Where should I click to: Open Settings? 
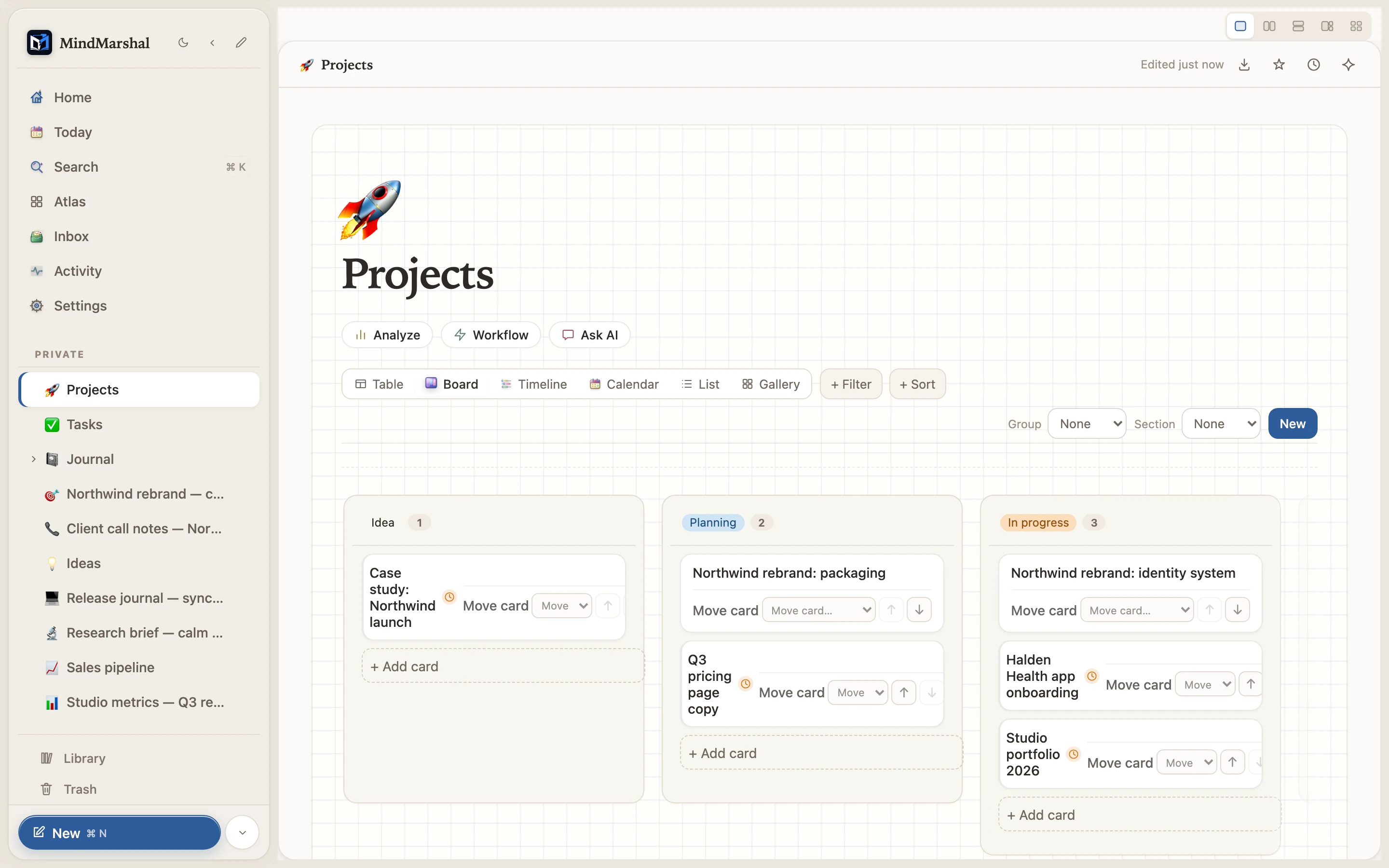pyautogui.click(x=139, y=306)
